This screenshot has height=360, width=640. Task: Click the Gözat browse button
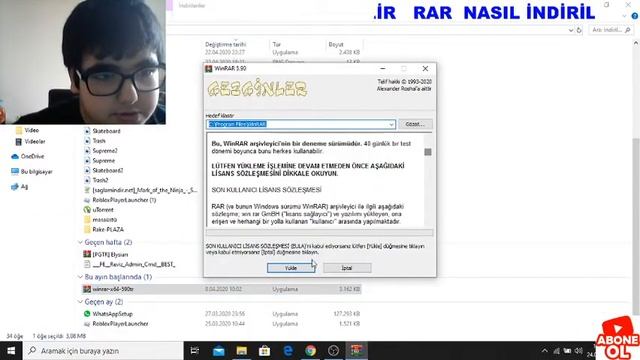[x=415, y=124]
